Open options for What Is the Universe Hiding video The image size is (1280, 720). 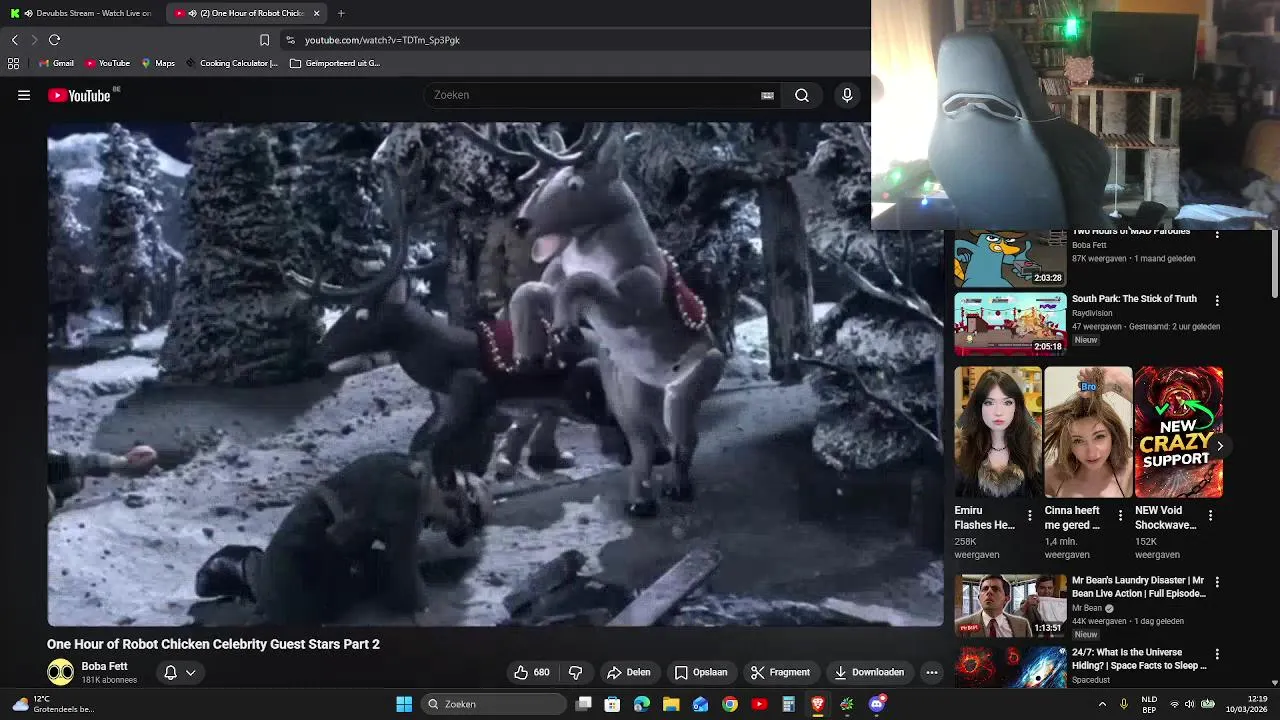[x=1217, y=654]
